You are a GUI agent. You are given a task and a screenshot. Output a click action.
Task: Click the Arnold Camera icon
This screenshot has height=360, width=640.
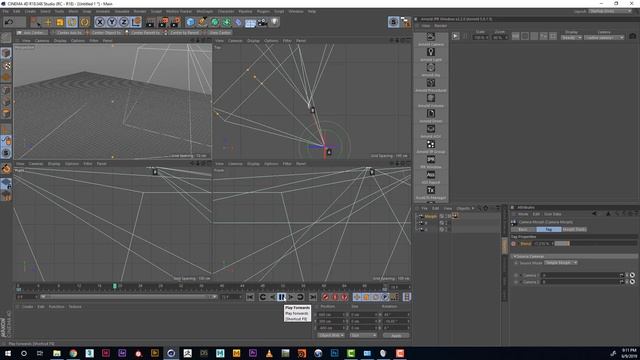pyautogui.click(x=431, y=38)
